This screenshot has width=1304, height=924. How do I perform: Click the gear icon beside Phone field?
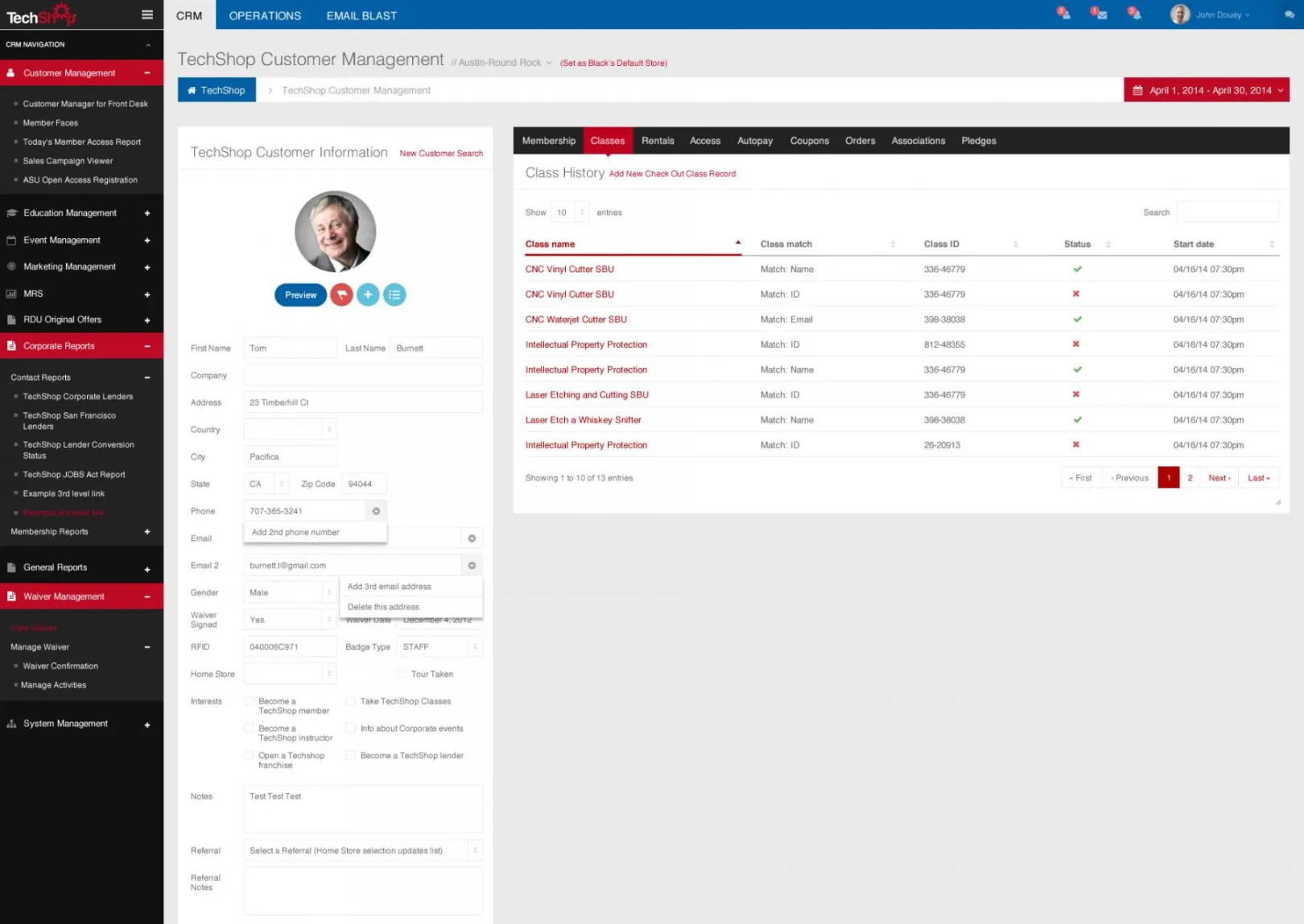click(x=376, y=511)
